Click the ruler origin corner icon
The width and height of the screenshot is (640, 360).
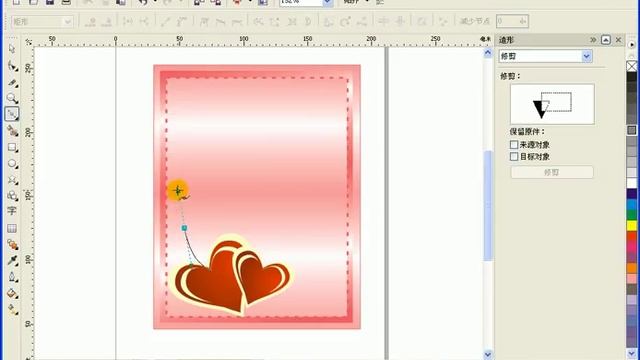(x=28, y=42)
